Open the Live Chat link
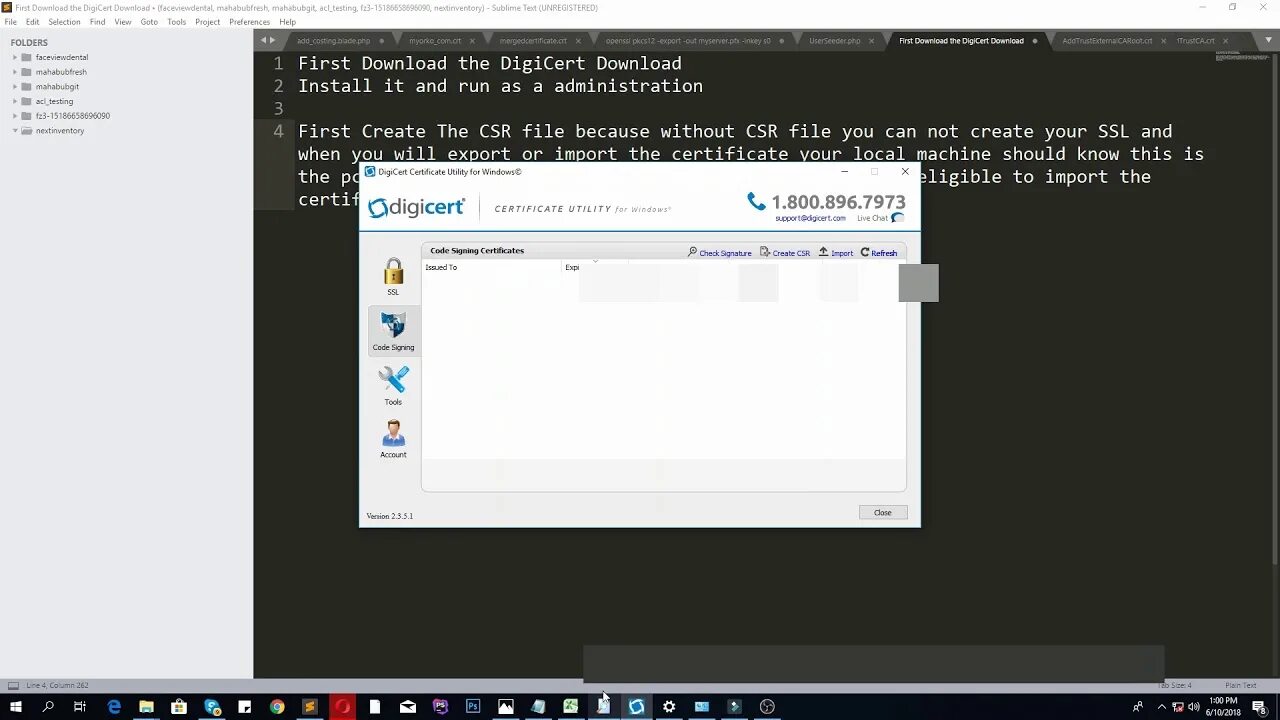Viewport: 1280px width, 720px height. 879,218
